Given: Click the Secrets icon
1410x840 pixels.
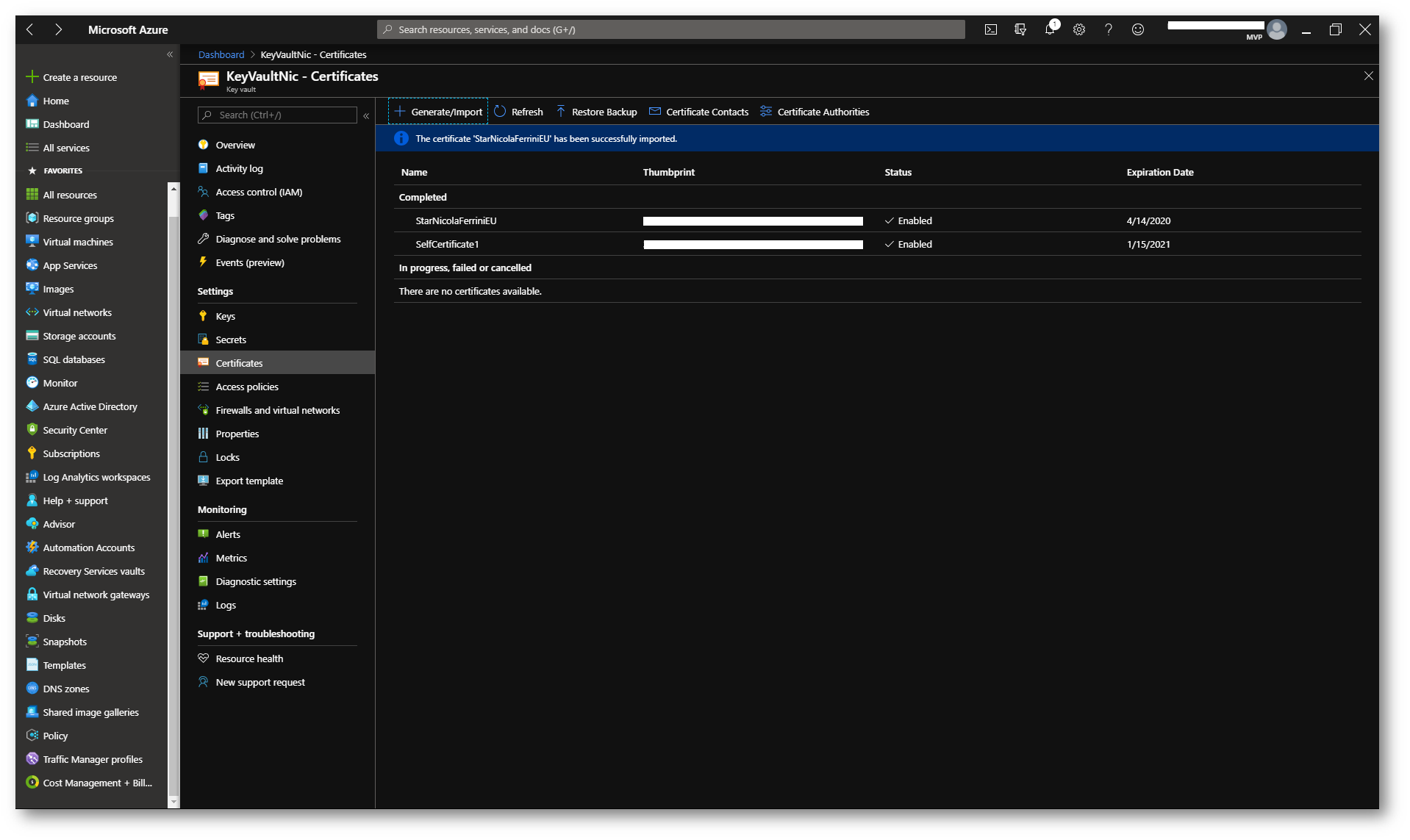Looking at the screenshot, I should pos(203,339).
